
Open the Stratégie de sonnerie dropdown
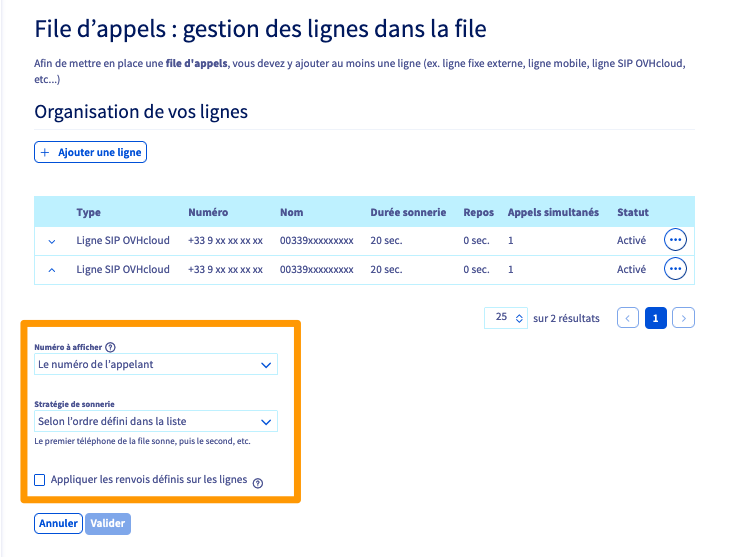coord(155,422)
